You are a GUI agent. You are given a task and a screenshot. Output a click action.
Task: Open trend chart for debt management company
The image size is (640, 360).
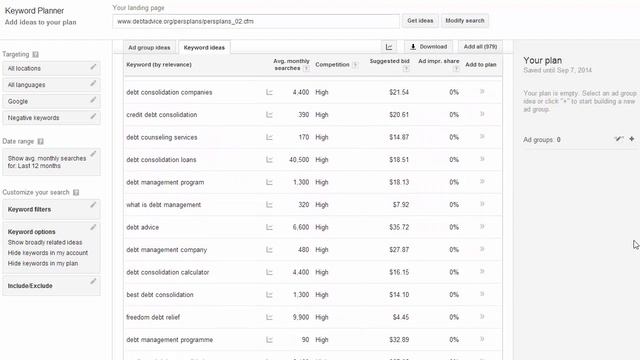[x=269, y=249]
